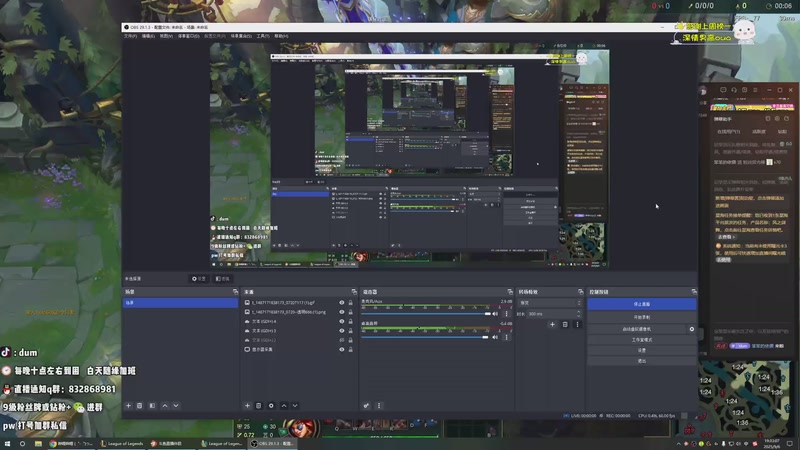Add a new source with plus icon

click(x=247, y=406)
